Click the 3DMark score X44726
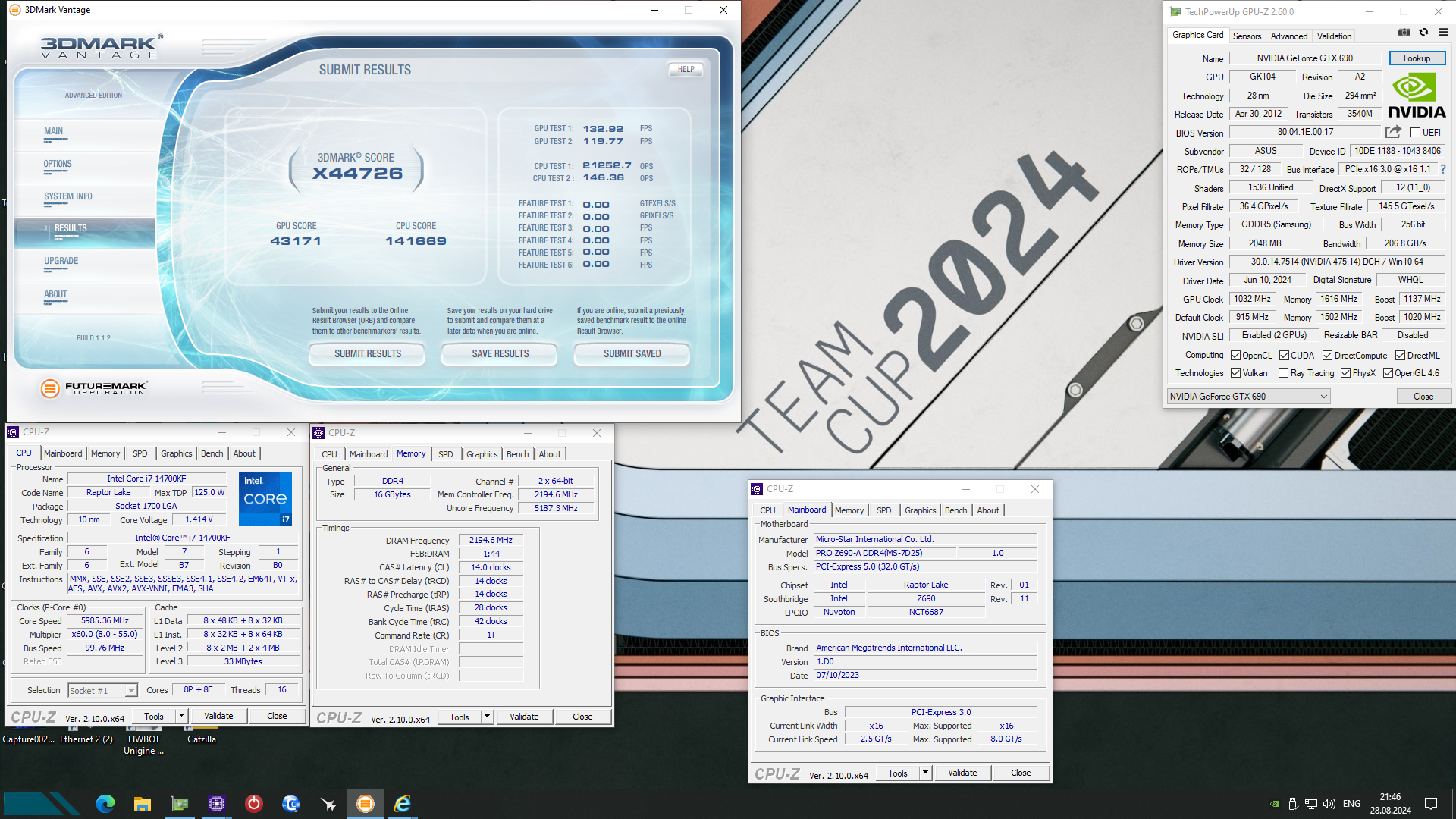Screen dimensions: 1456x819 pos(357,174)
